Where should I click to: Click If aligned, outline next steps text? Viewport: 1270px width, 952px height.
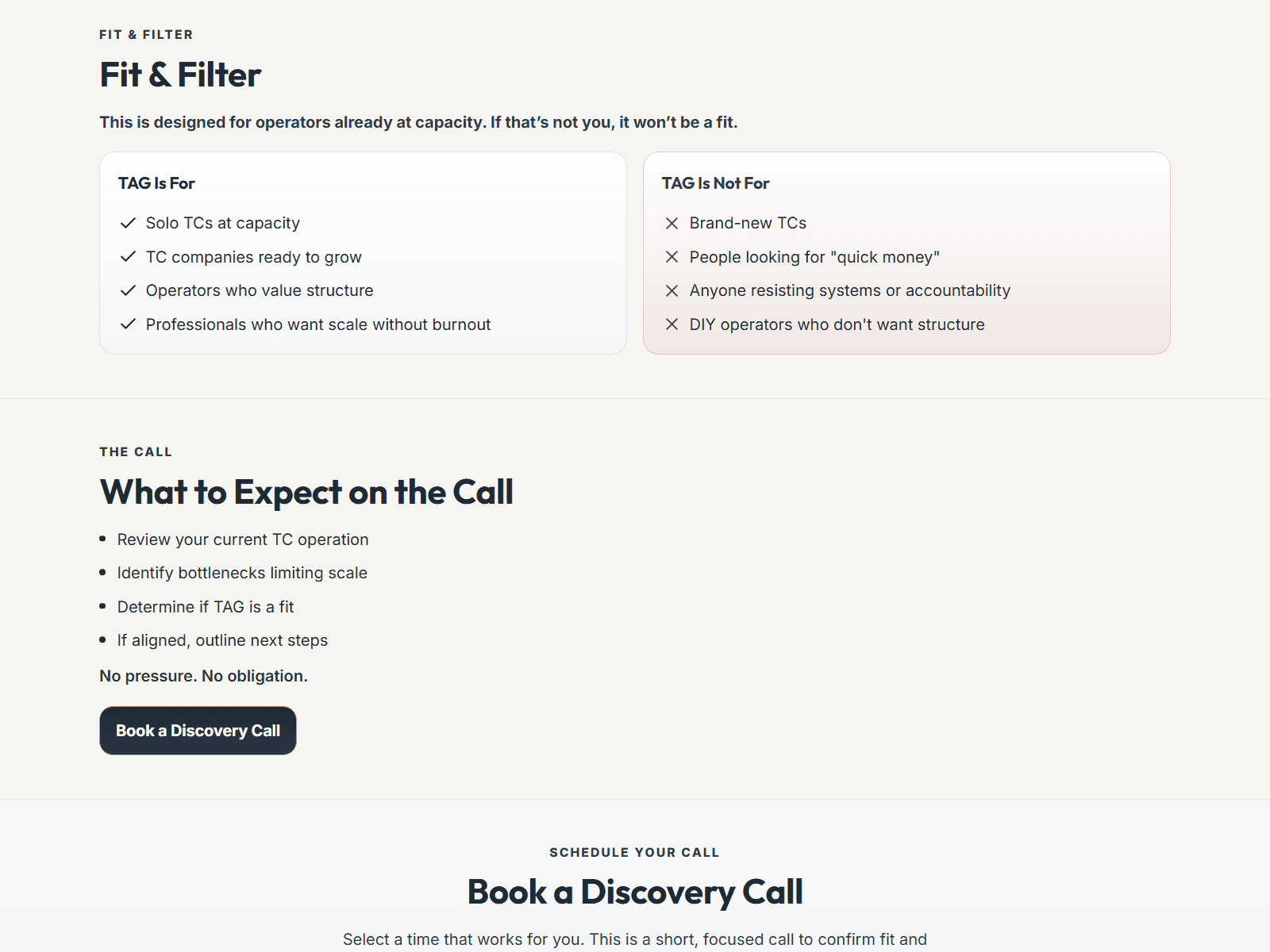coord(222,640)
